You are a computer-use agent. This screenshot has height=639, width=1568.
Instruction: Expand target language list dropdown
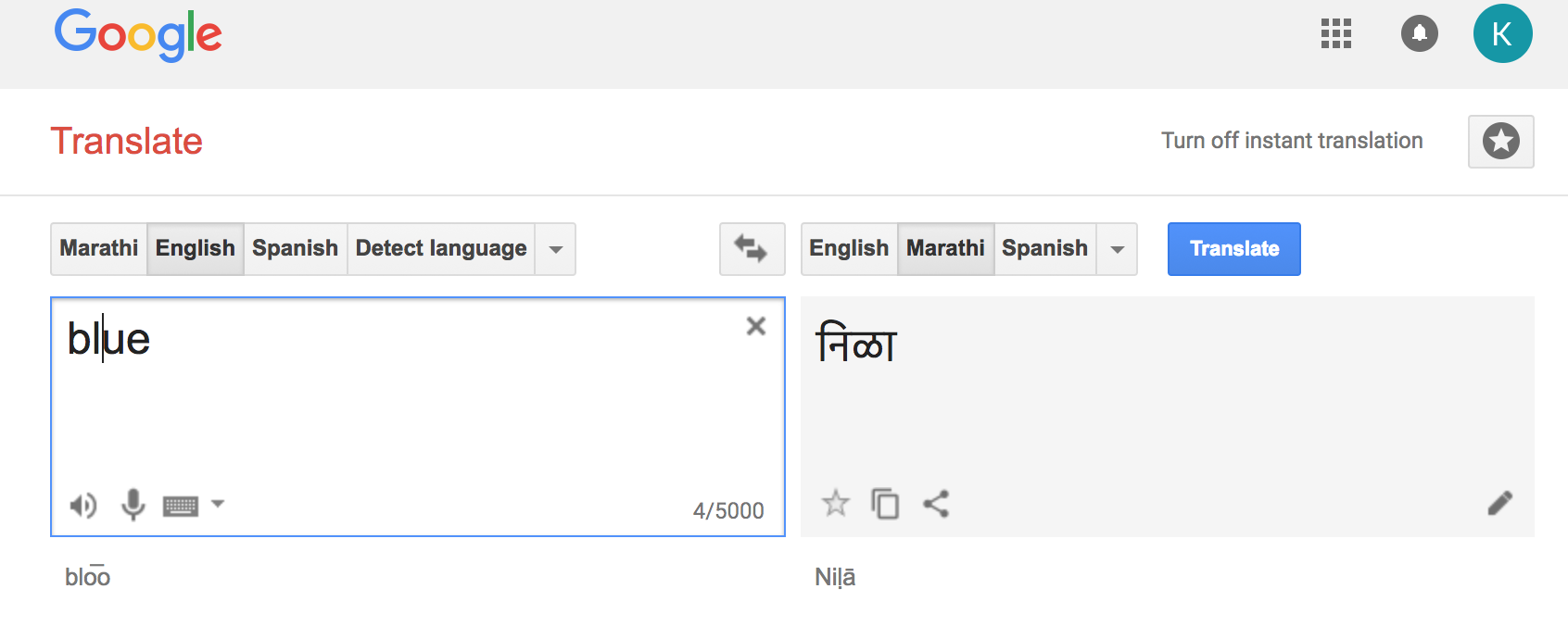click(1117, 249)
